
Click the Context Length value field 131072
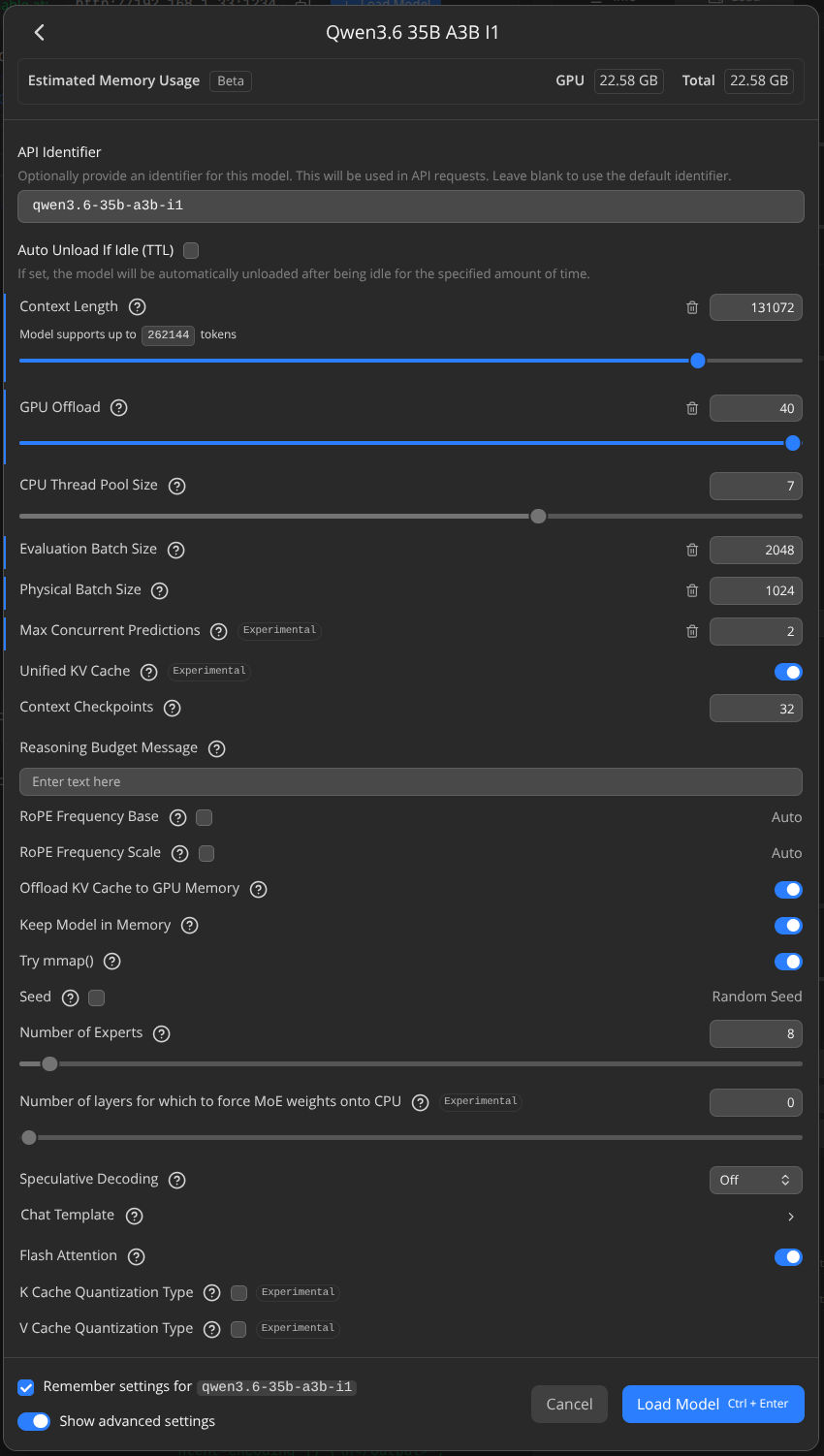(755, 307)
